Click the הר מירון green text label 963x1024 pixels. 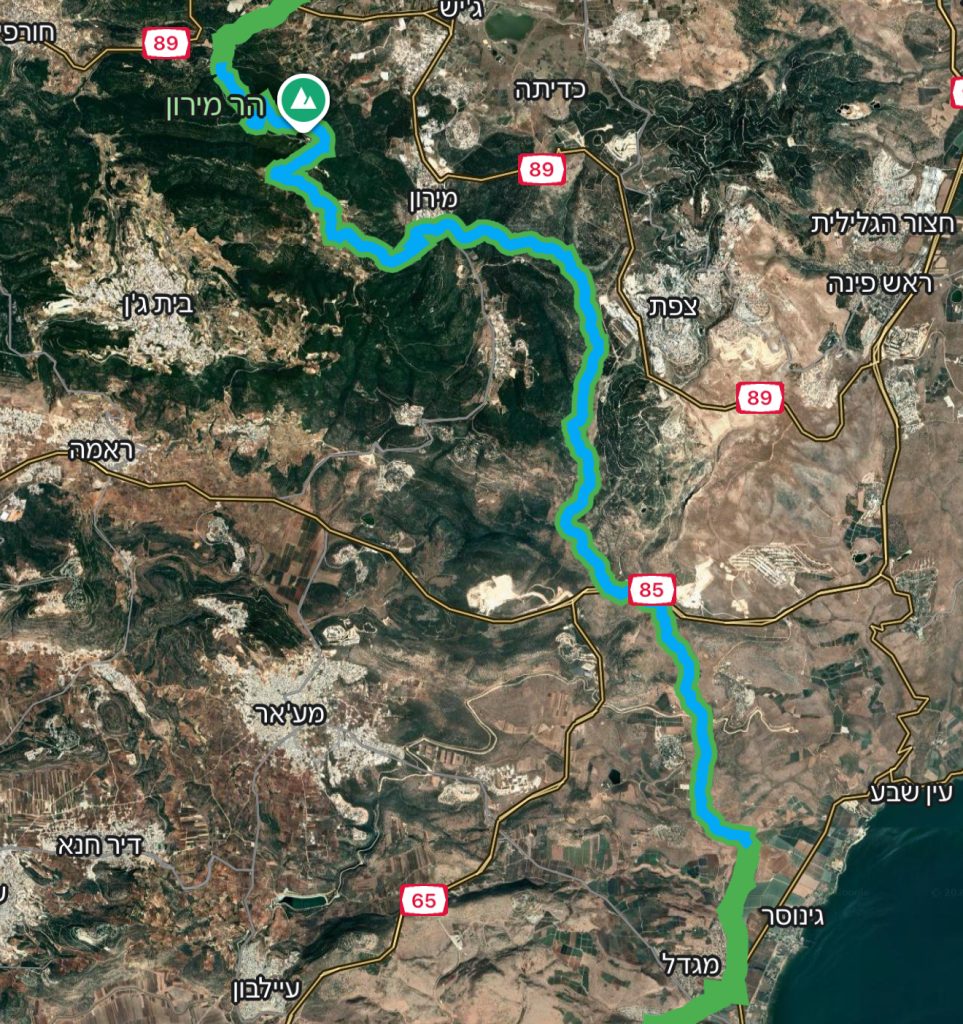[x=217, y=104]
